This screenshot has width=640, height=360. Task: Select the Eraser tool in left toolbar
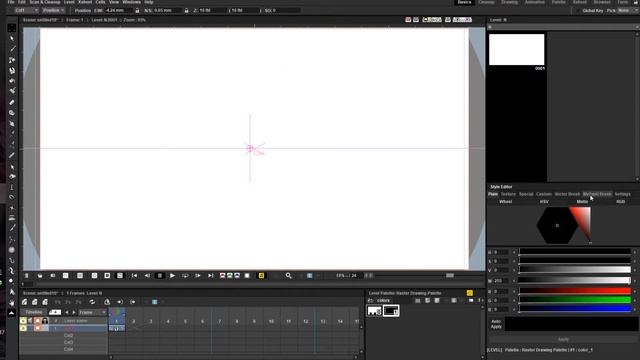pos(12,102)
